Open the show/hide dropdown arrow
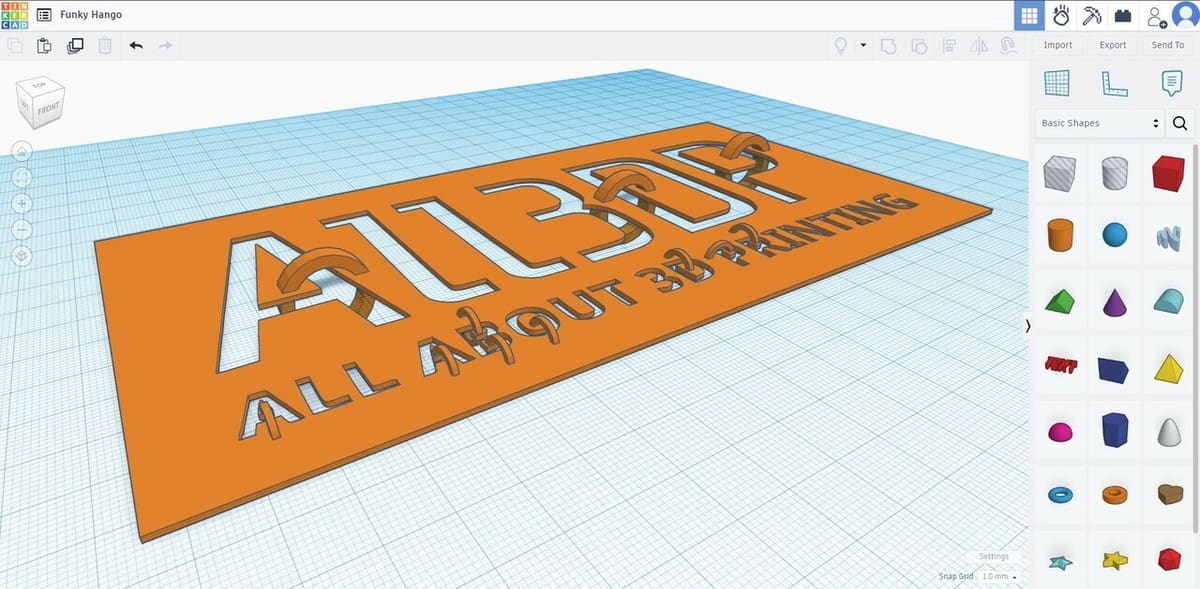The image size is (1200, 589). pos(863,45)
